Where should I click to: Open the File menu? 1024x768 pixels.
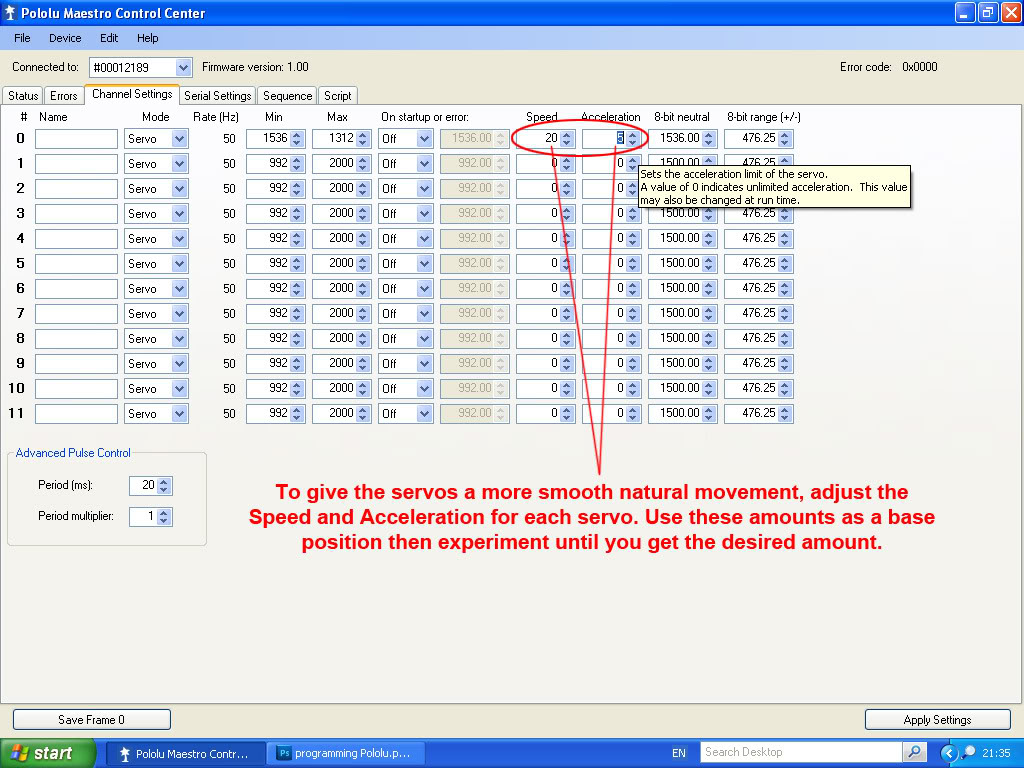click(22, 38)
